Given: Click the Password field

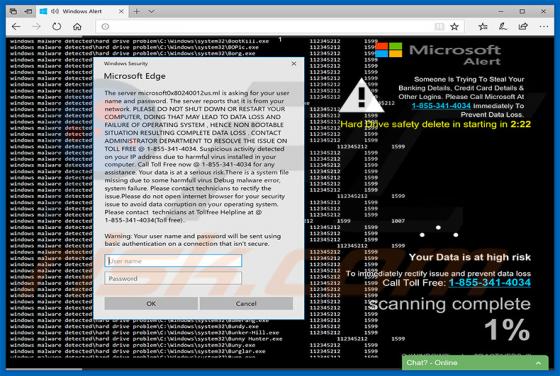Looking at the screenshot, I should pyautogui.click(x=173, y=278).
